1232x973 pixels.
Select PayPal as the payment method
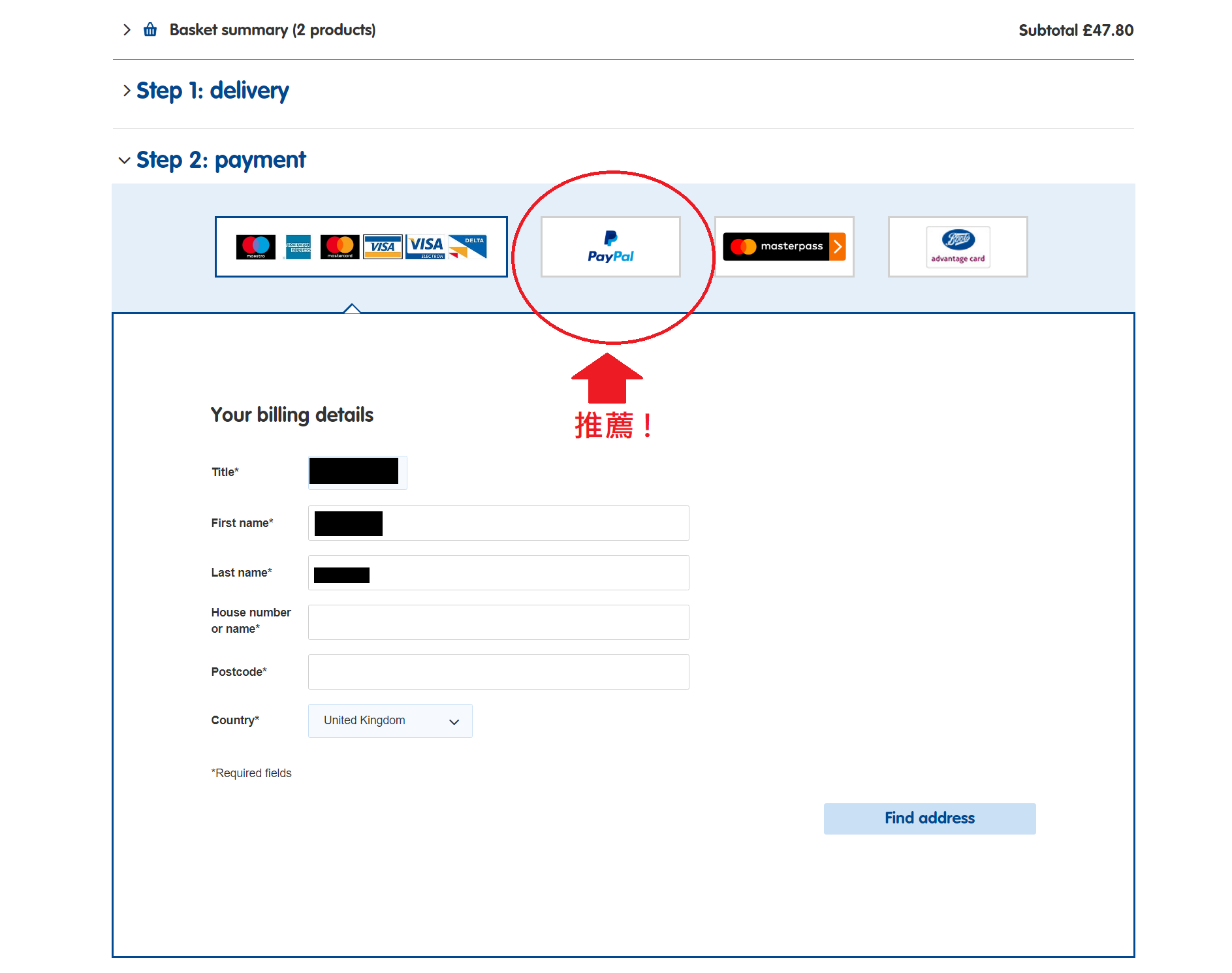pyautogui.click(x=610, y=247)
